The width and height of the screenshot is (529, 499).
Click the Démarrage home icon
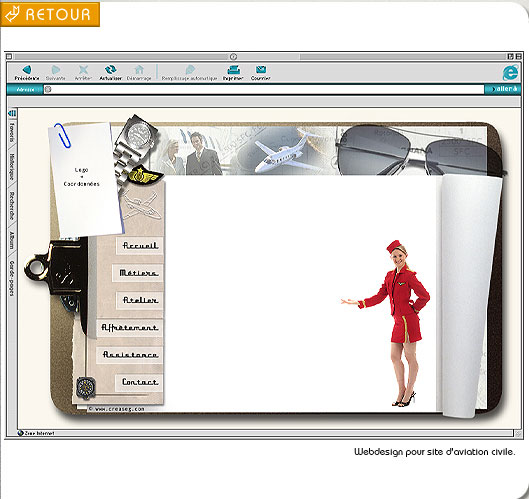click(x=139, y=70)
